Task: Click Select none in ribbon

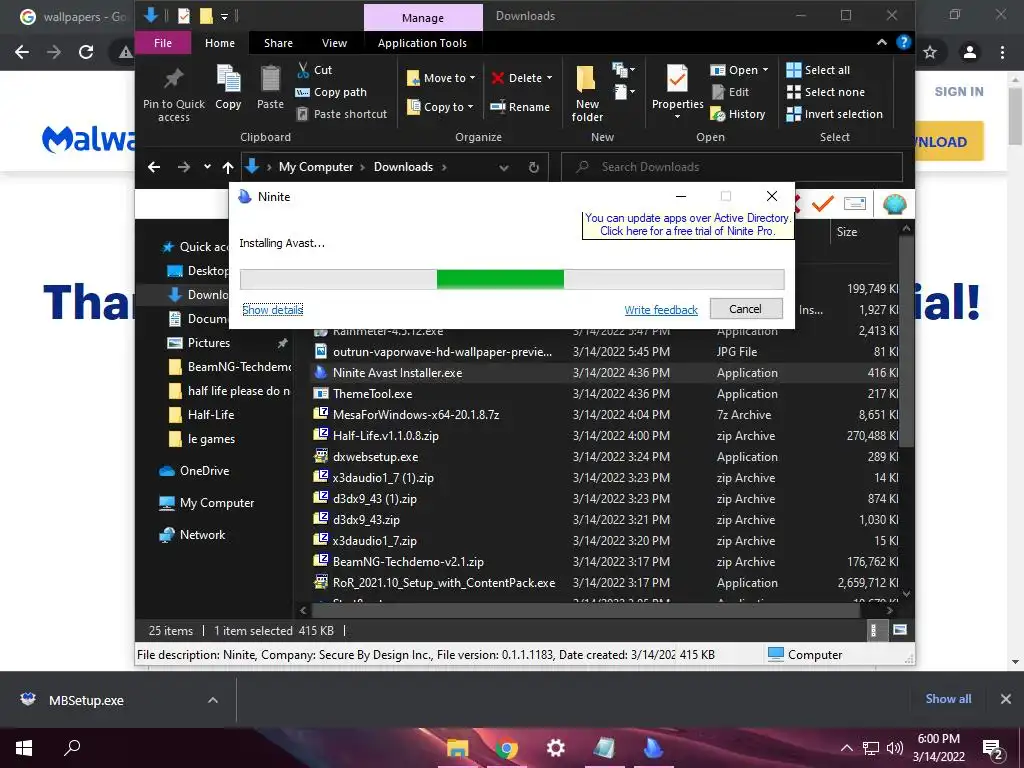Action: click(825, 92)
